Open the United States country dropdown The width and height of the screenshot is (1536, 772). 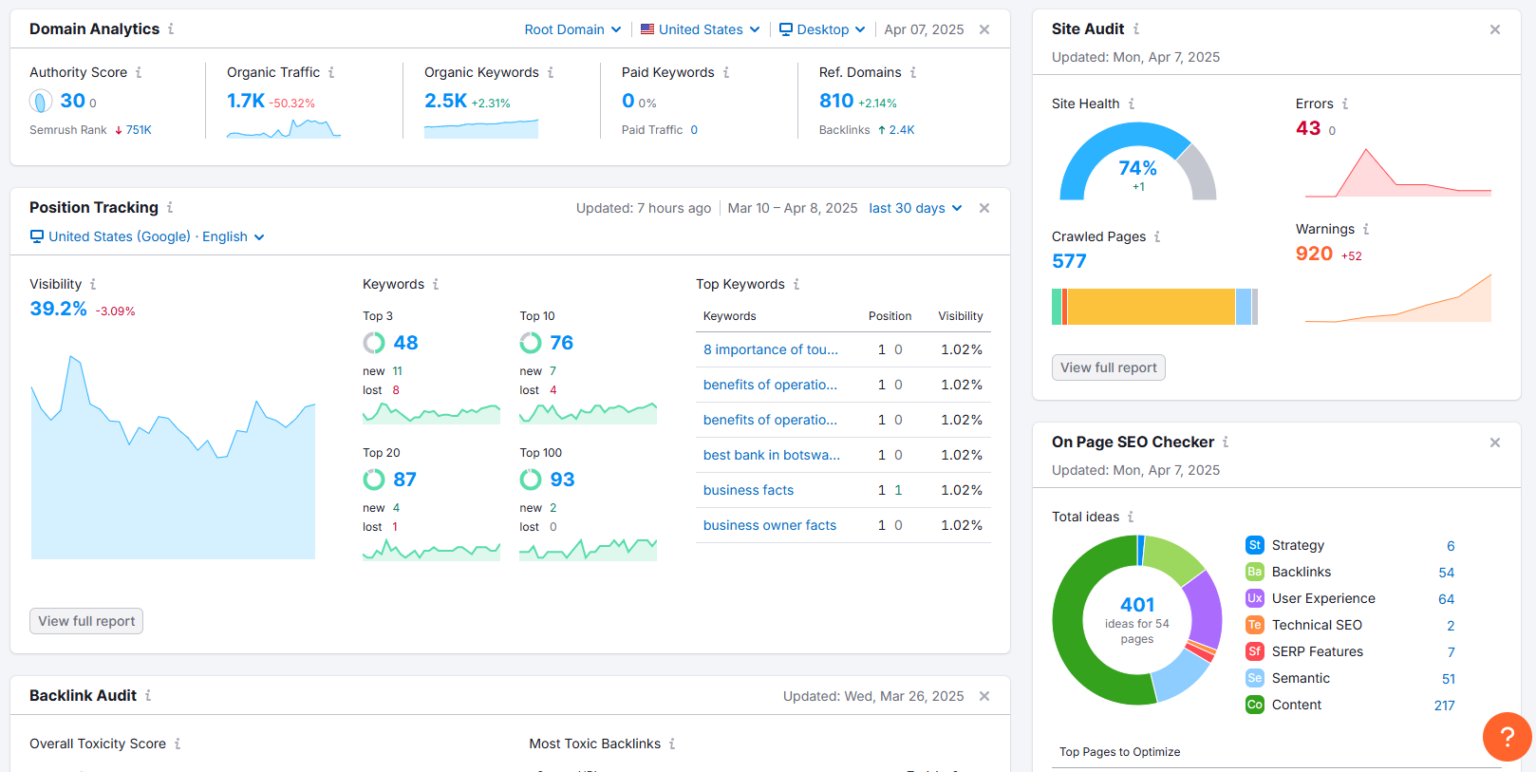coord(699,29)
